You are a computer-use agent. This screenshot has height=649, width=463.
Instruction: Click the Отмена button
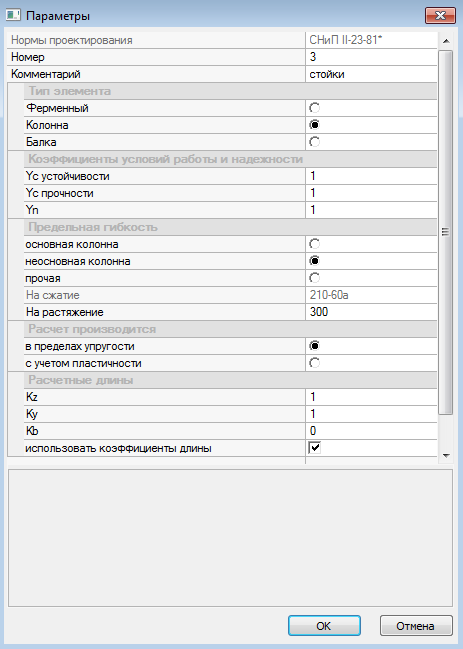(x=416, y=625)
